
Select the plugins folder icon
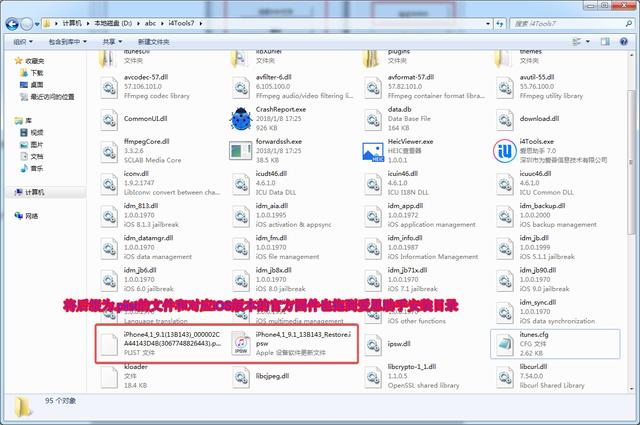tap(371, 58)
